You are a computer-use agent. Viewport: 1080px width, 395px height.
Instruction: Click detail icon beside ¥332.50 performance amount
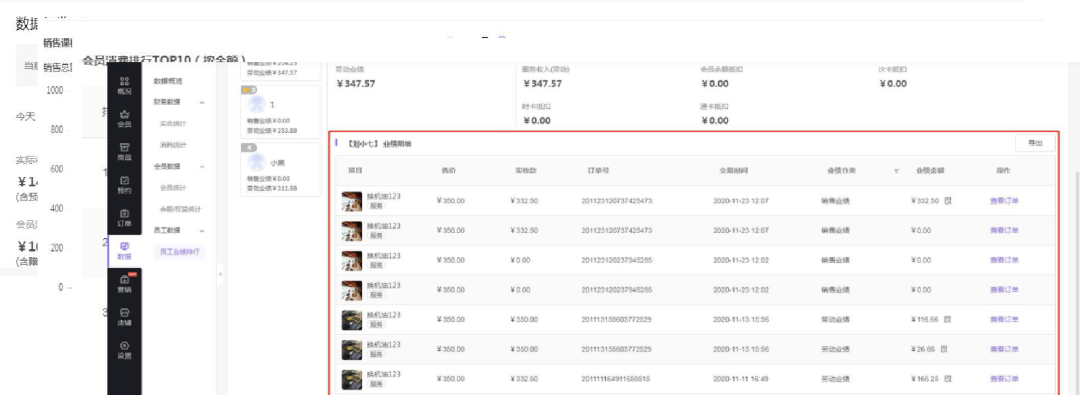click(x=948, y=201)
